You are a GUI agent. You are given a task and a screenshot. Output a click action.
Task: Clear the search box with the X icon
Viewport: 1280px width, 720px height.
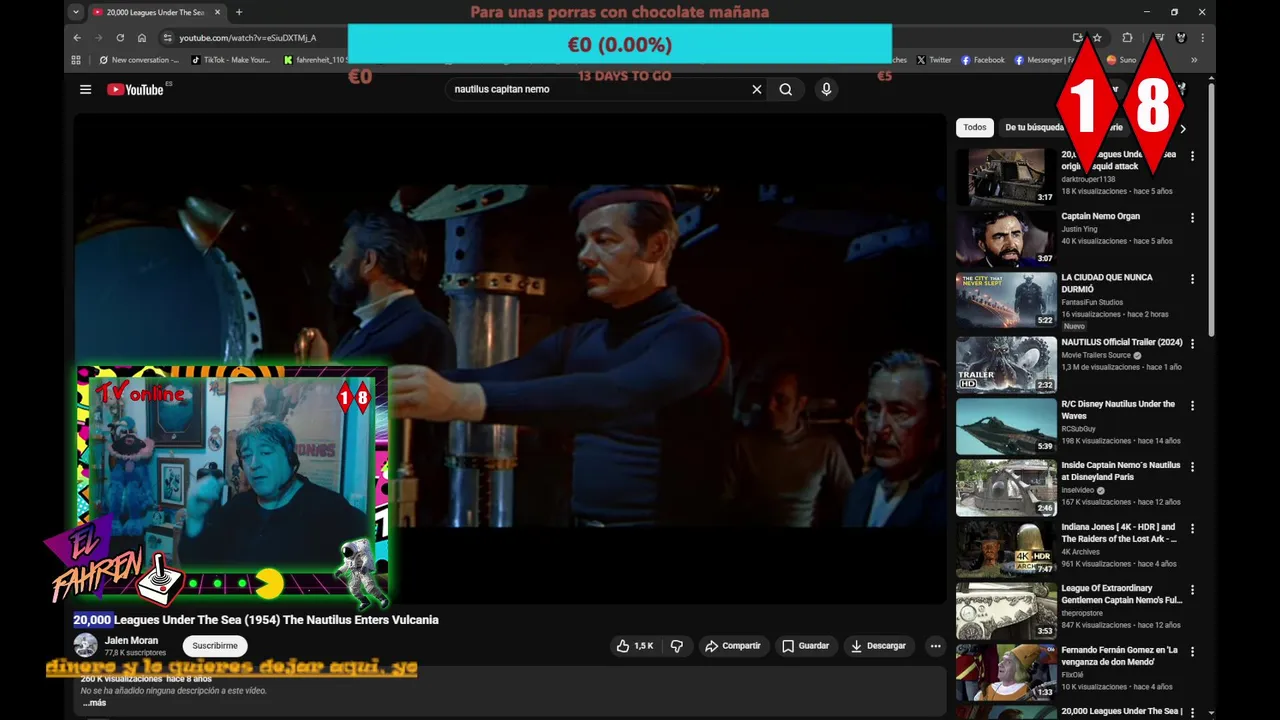[x=757, y=89]
